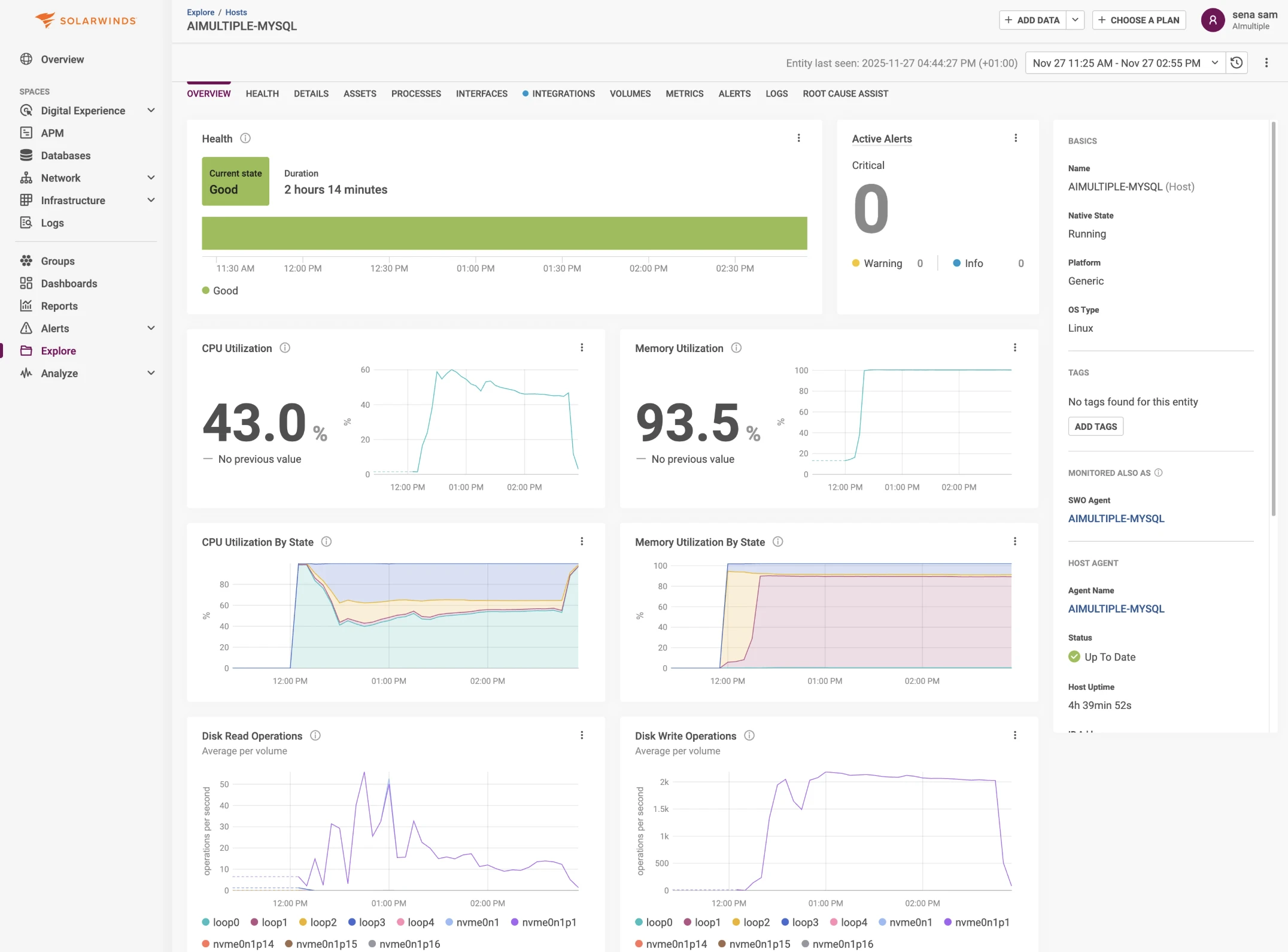Click Alerts triangle icon in sidebar
Image resolution: width=1288 pixels, height=952 pixels.
(26, 328)
